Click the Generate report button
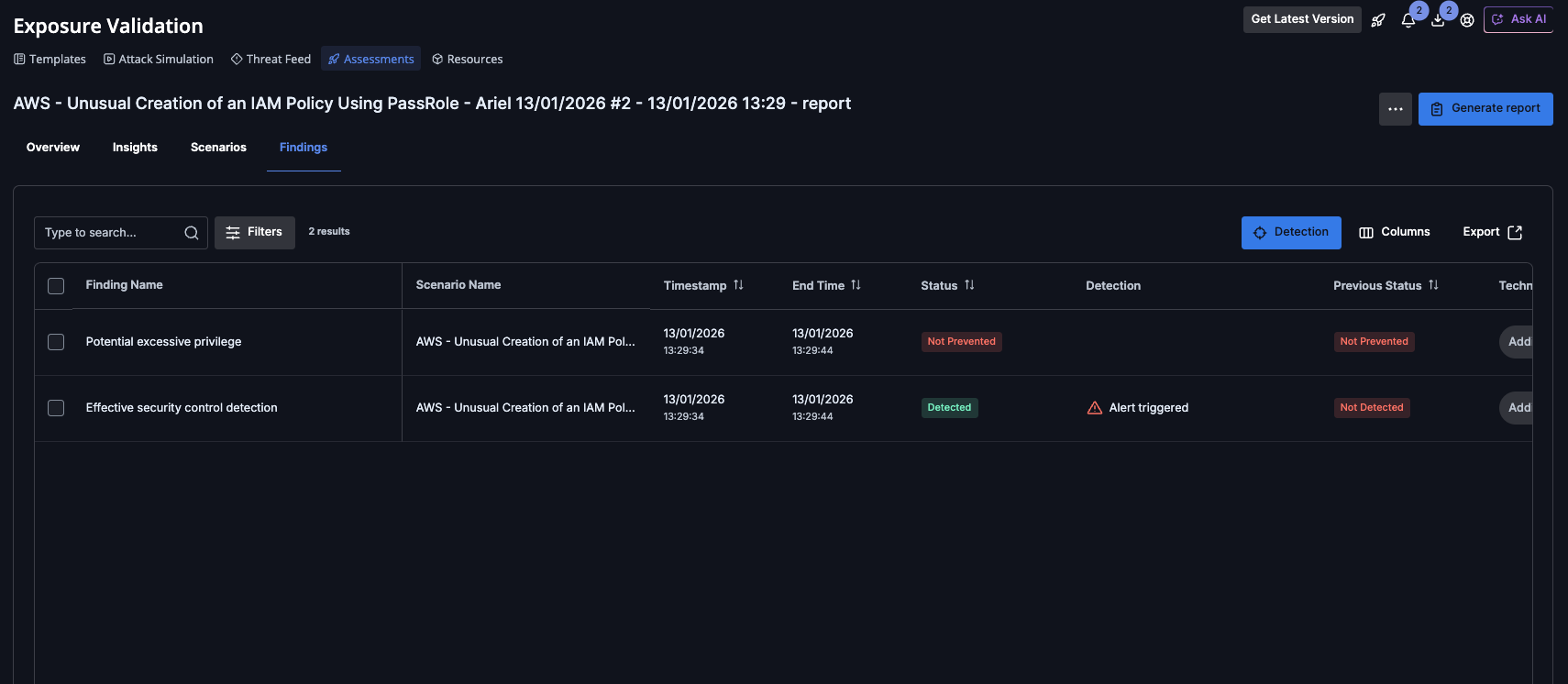Screen dimensions: 1568x684 coord(1485,109)
